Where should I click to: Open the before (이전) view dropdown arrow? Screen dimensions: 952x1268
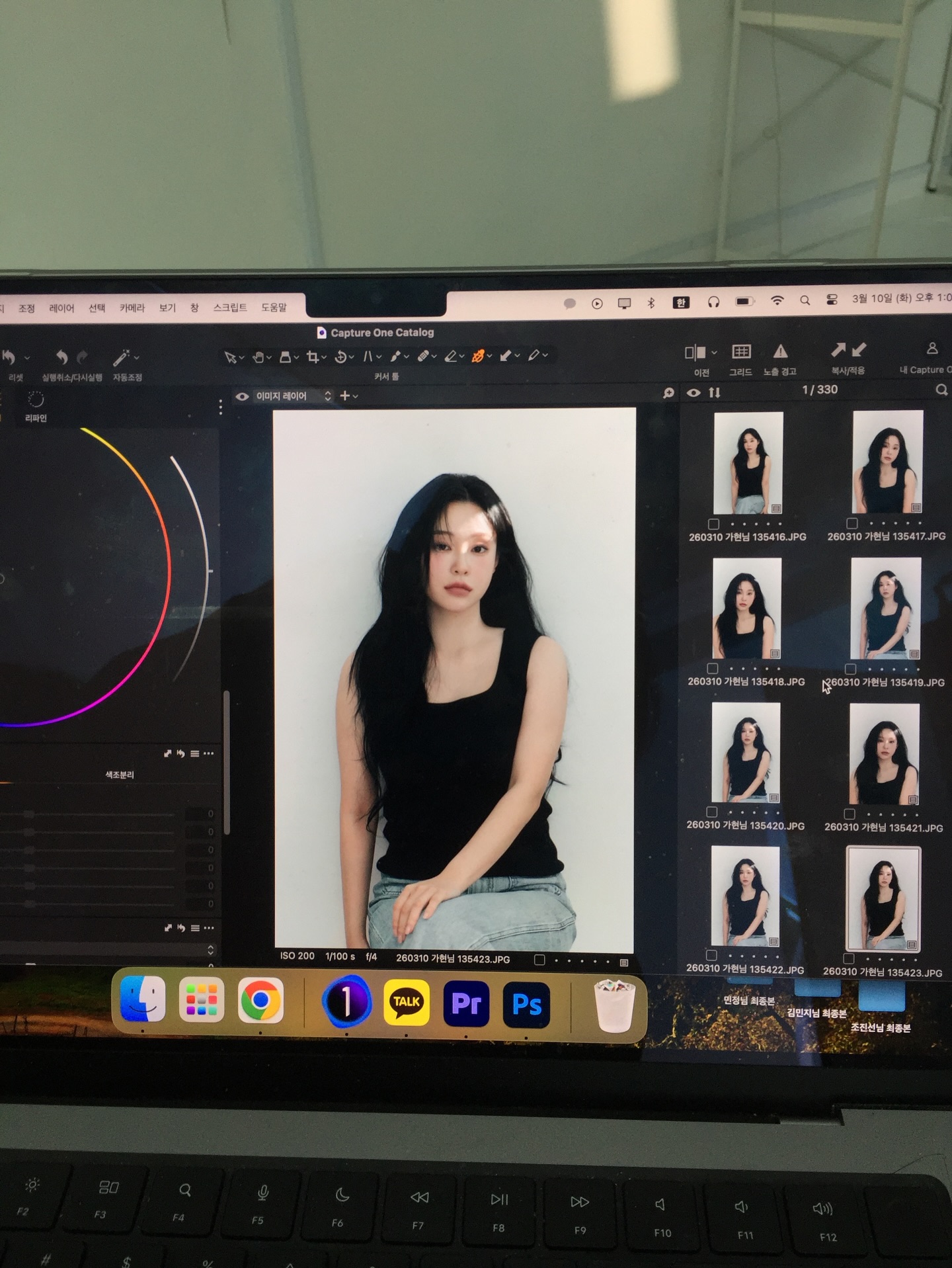click(714, 353)
